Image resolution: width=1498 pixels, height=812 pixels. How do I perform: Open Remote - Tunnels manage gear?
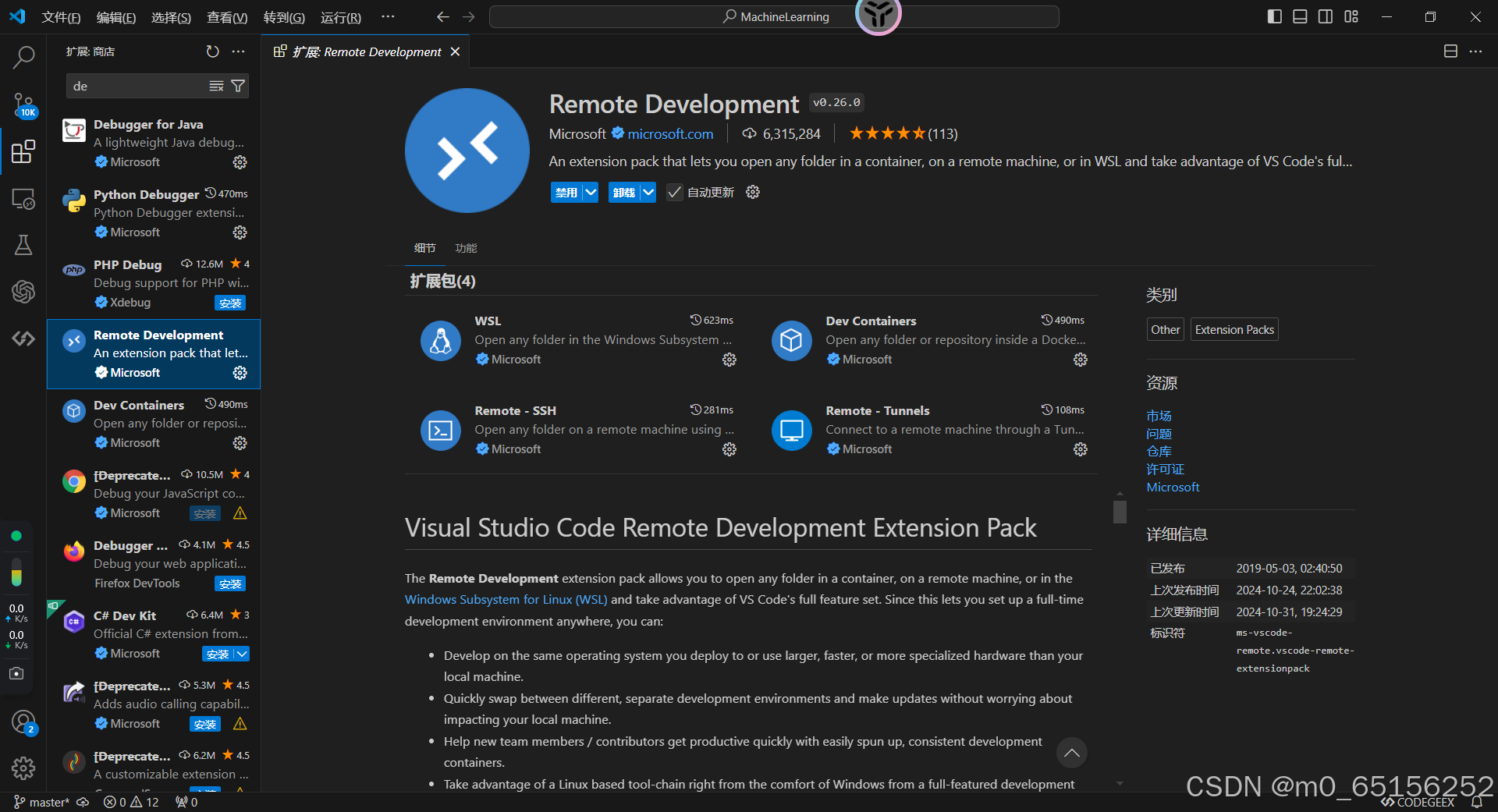pos(1080,449)
